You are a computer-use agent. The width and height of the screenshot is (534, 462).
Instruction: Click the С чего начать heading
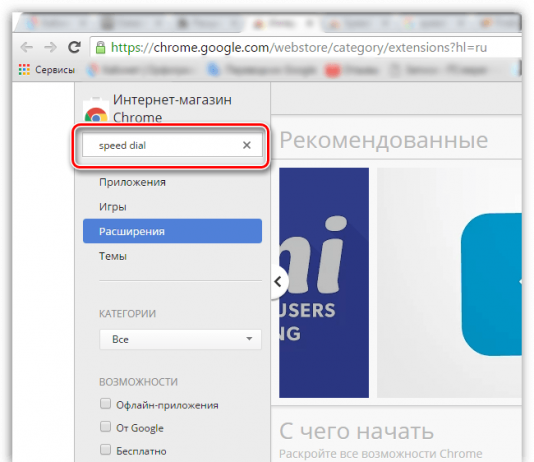point(356,431)
